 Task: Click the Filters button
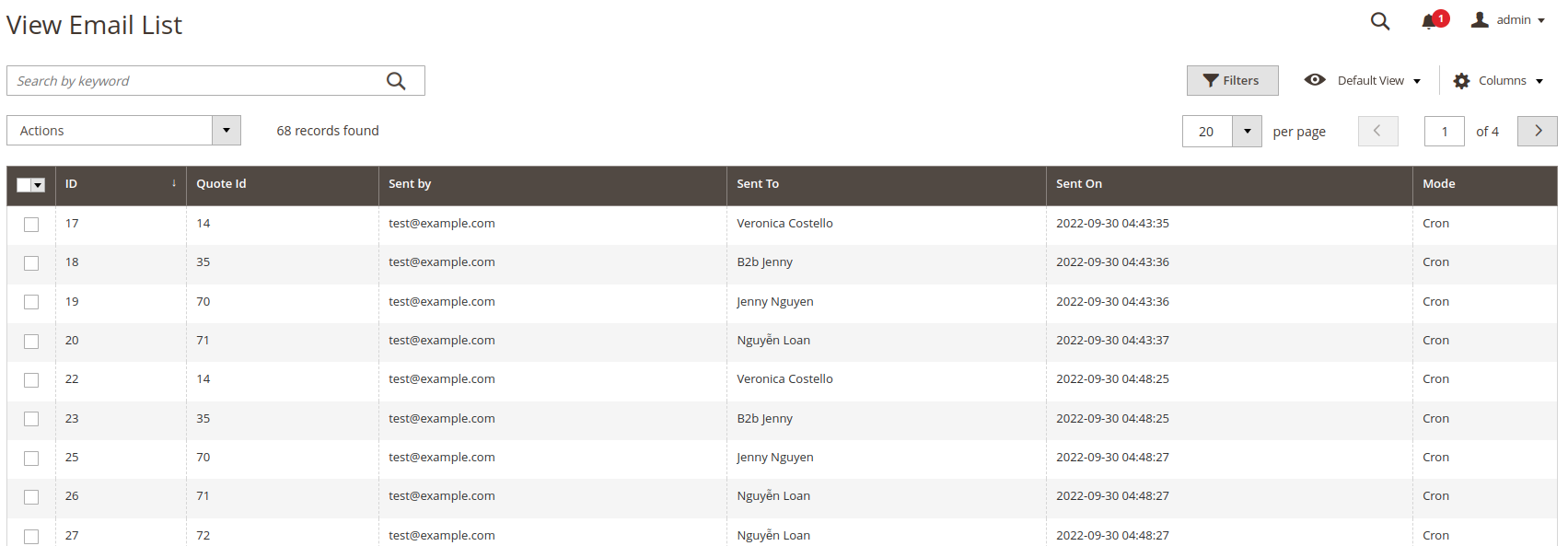coord(1232,81)
